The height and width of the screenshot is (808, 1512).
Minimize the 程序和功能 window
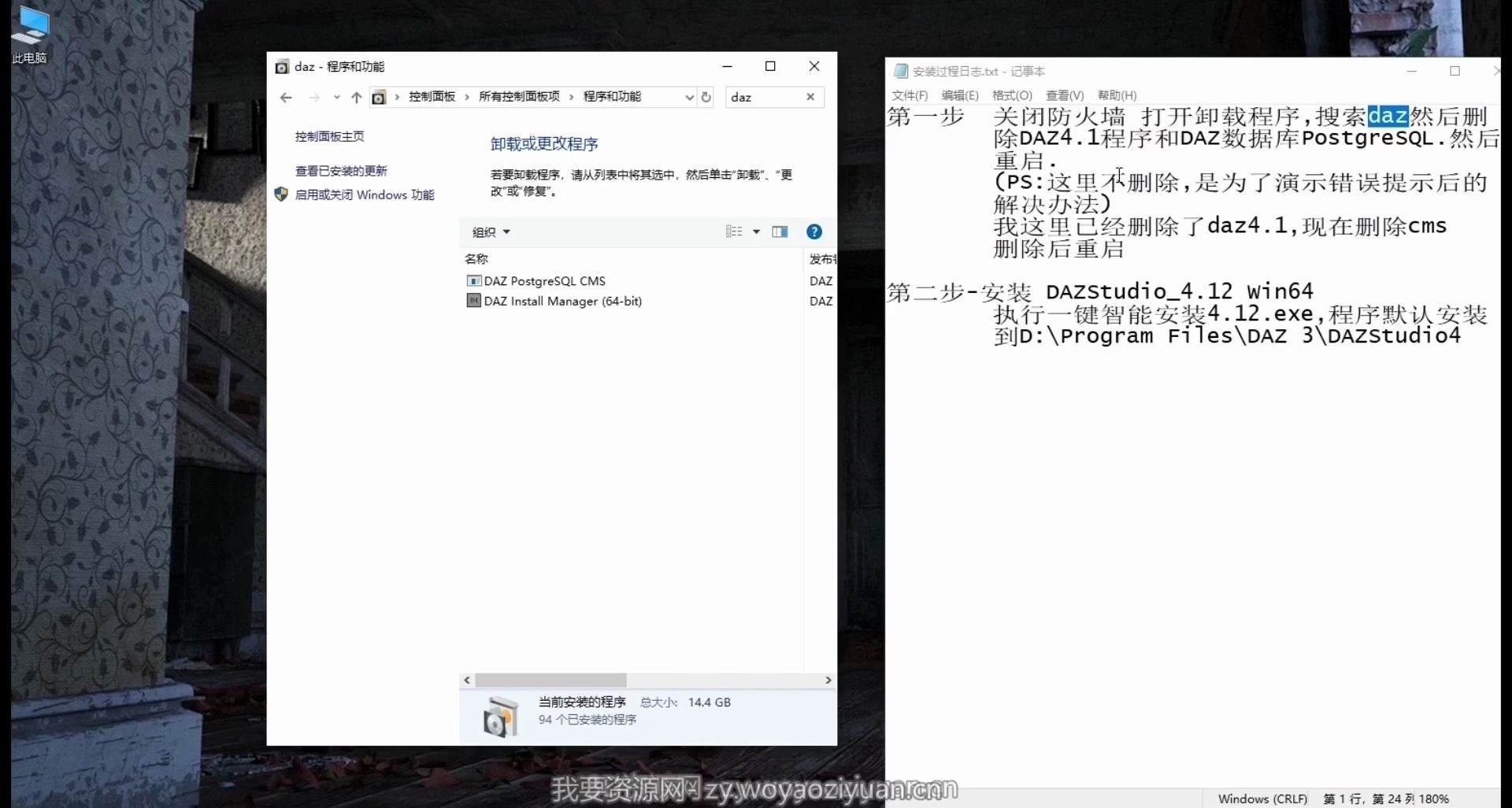click(x=727, y=66)
